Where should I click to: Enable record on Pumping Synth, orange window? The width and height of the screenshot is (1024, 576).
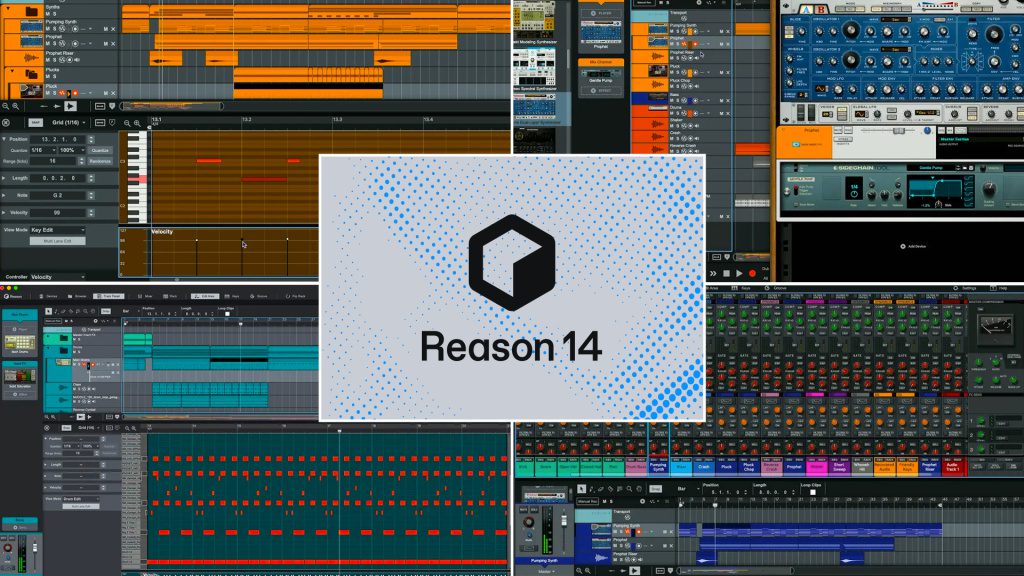point(74,29)
